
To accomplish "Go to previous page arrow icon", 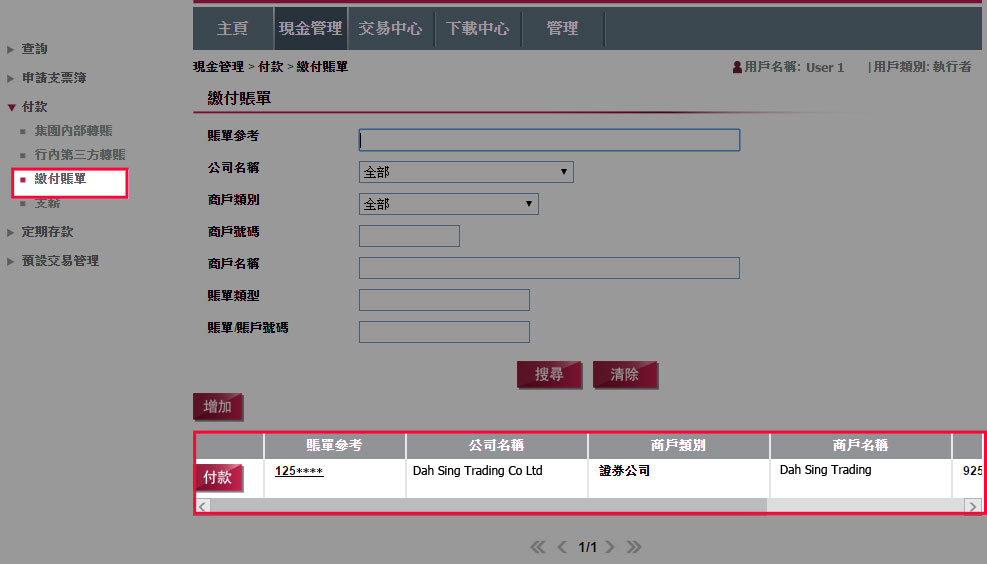I will 562,547.
